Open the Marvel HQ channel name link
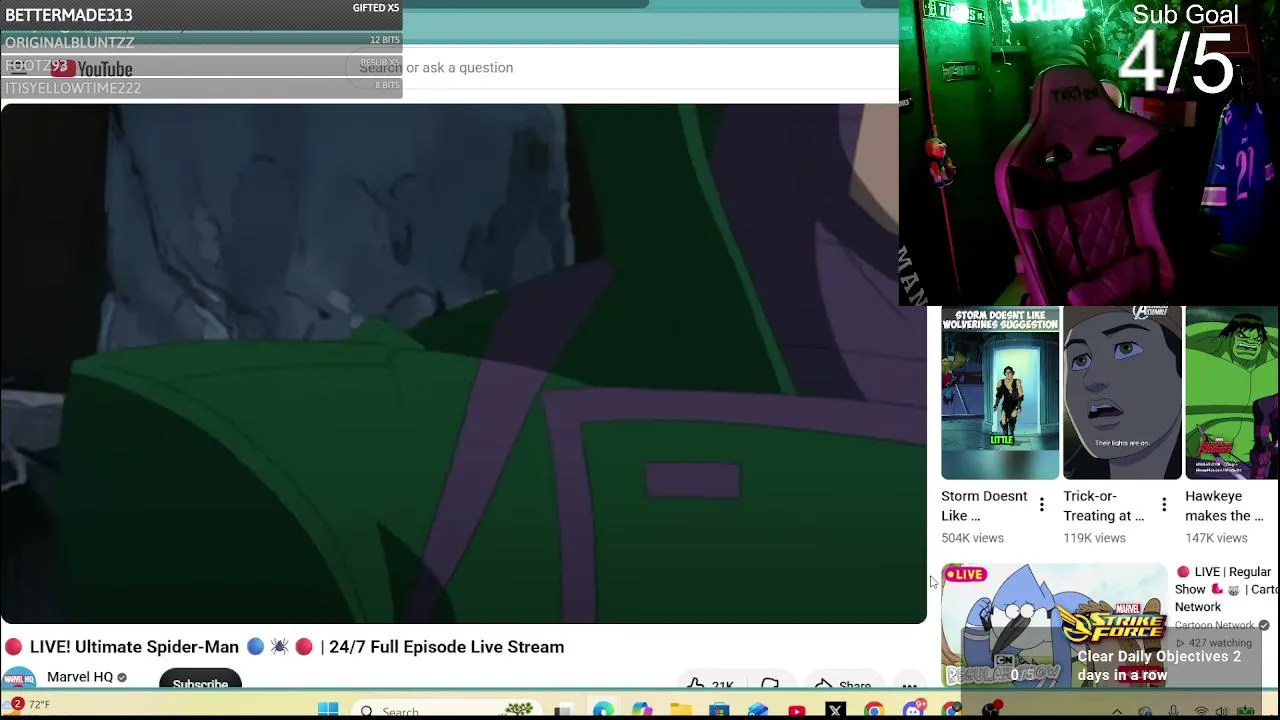 click(80, 677)
